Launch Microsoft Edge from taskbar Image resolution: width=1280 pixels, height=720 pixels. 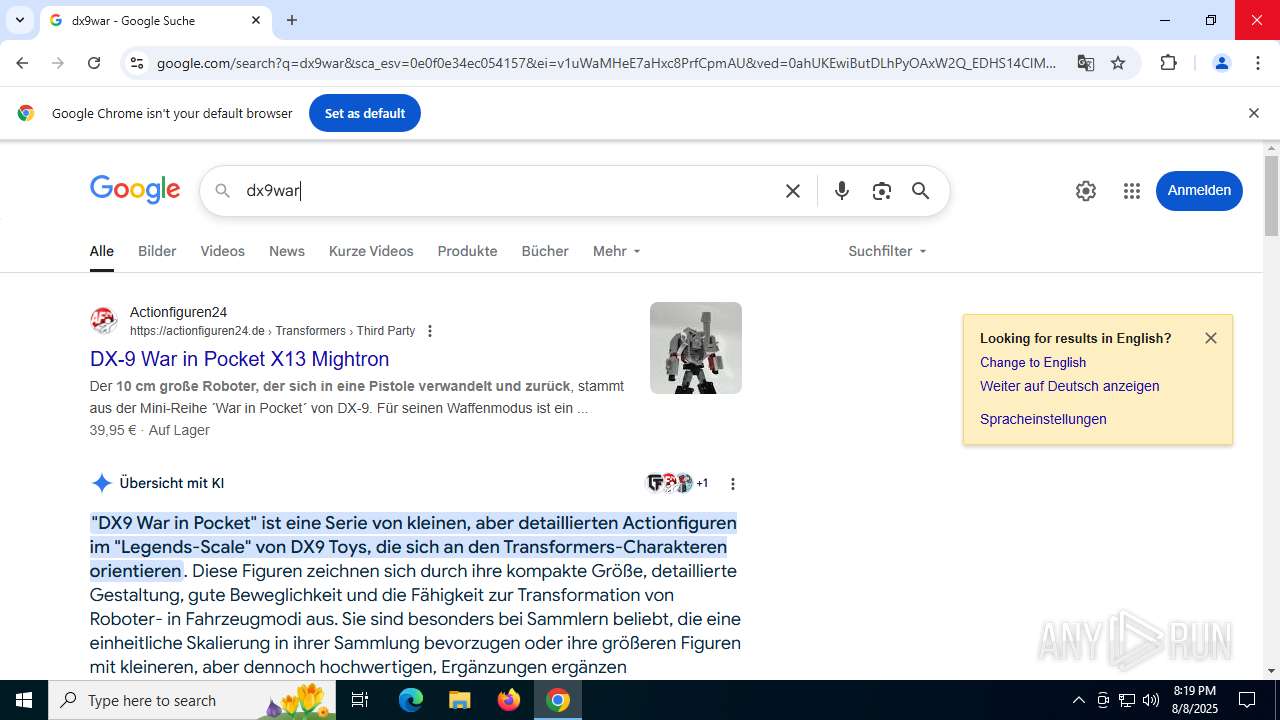(x=411, y=700)
